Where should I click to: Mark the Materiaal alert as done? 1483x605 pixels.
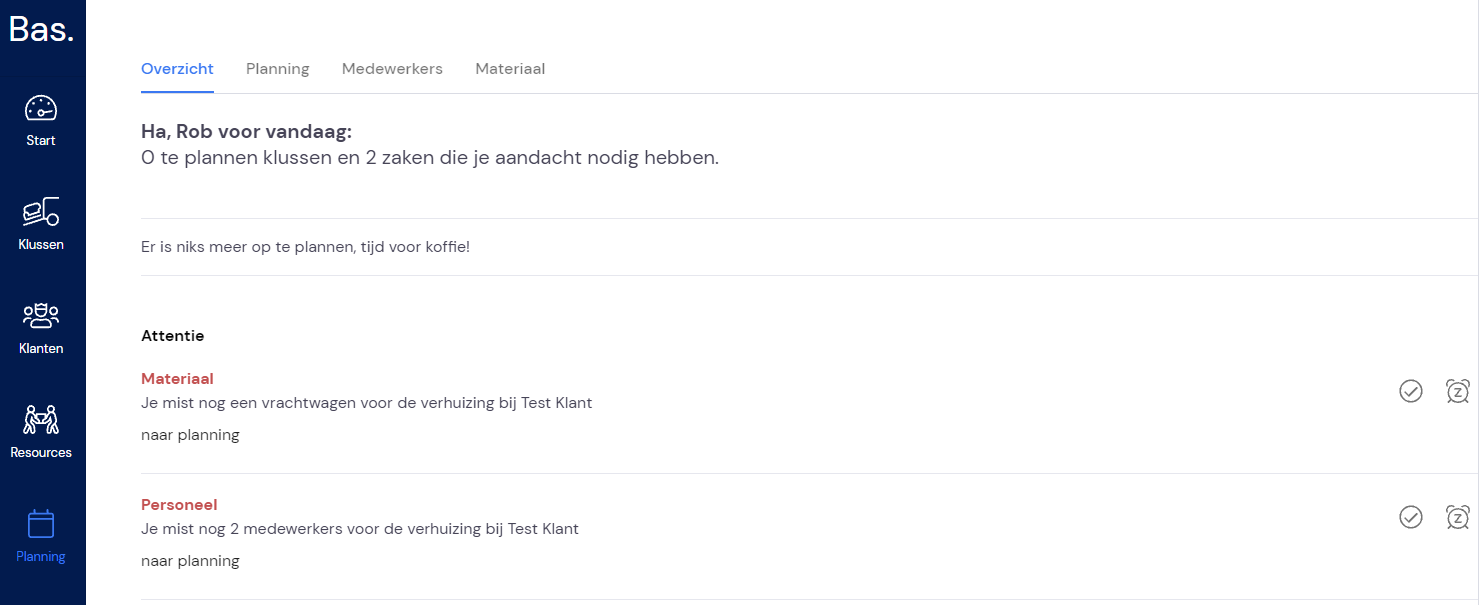pyautogui.click(x=1411, y=391)
